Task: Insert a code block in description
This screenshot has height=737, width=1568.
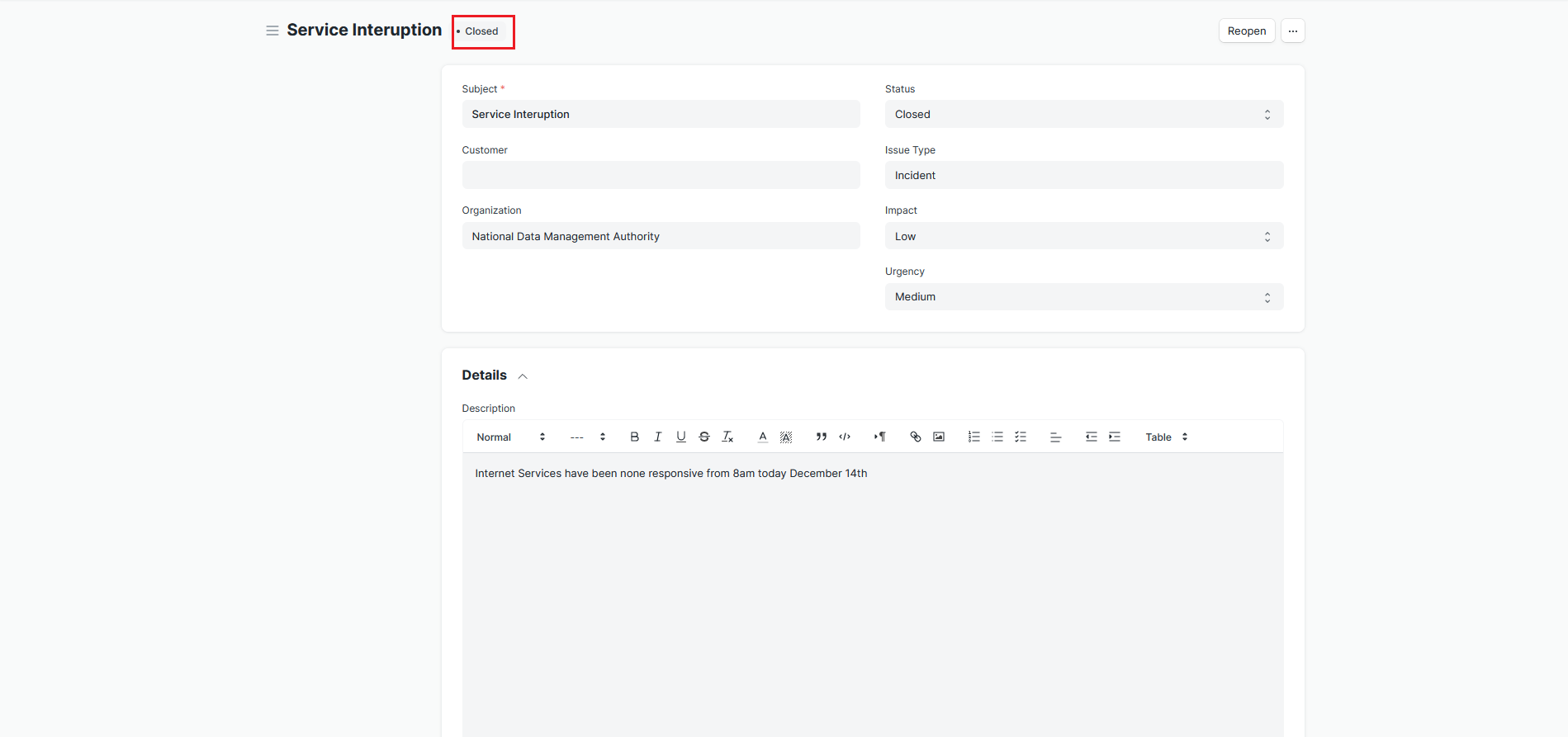Action: 844,437
